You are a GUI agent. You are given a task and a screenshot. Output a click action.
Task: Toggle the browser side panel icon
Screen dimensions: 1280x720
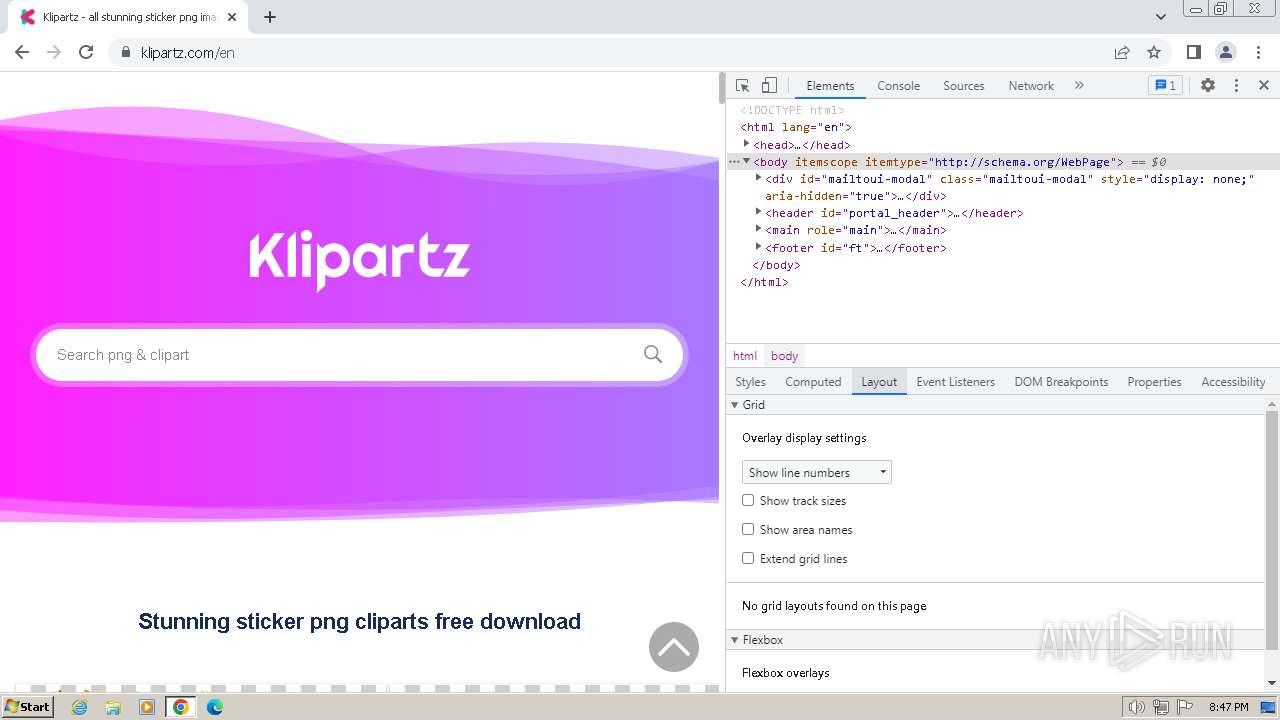1194,52
